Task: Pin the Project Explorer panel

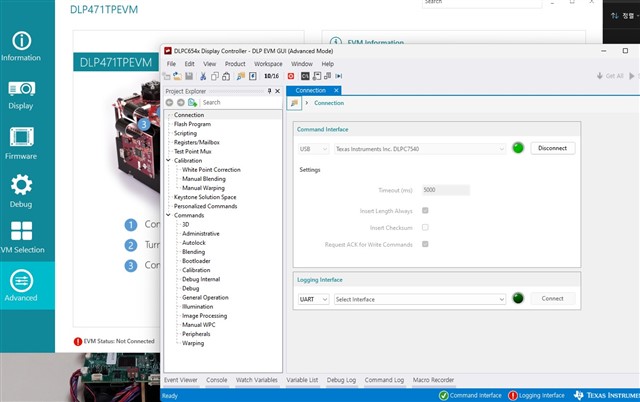Action: tap(269, 91)
